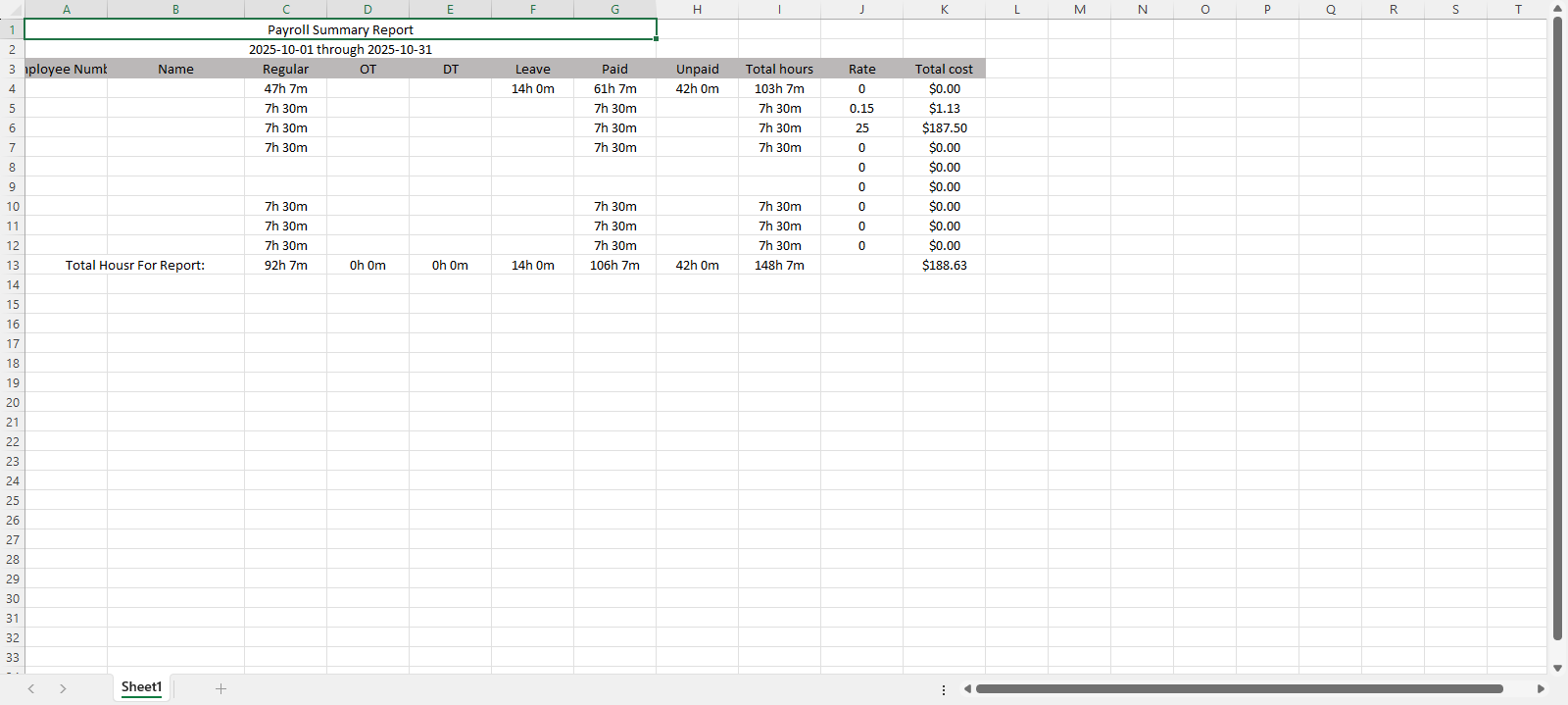1568x705 pixels.
Task: Click the three-dot tab bar handle
Action: (x=944, y=690)
